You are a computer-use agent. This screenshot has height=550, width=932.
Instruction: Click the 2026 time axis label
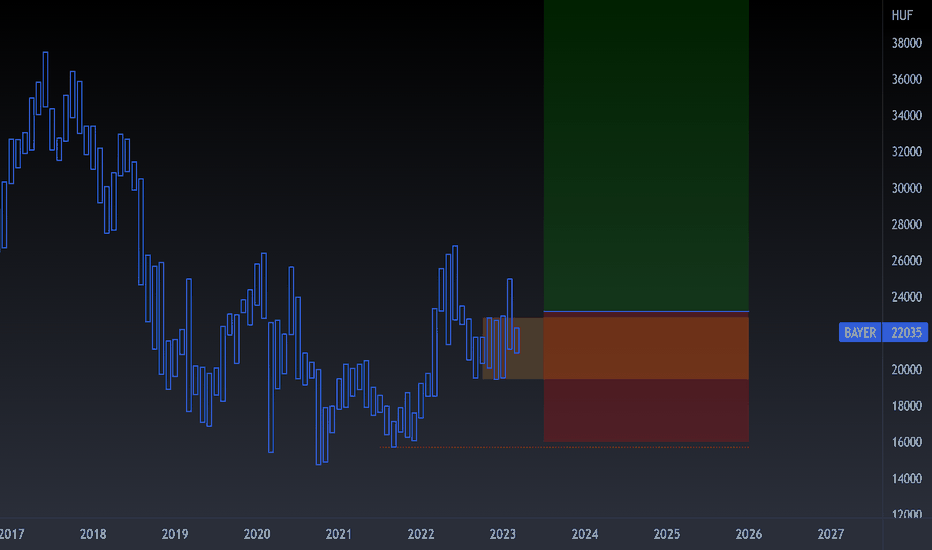point(748,534)
